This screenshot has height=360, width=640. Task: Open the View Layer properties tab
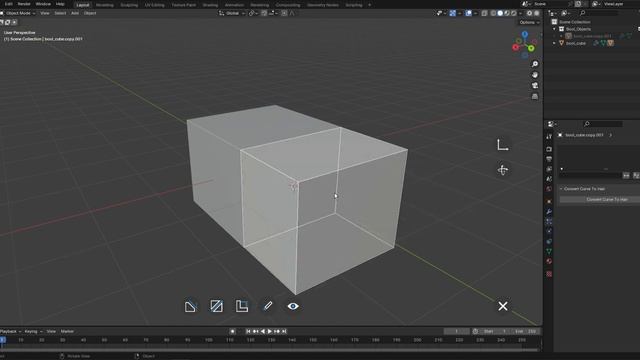click(549, 169)
